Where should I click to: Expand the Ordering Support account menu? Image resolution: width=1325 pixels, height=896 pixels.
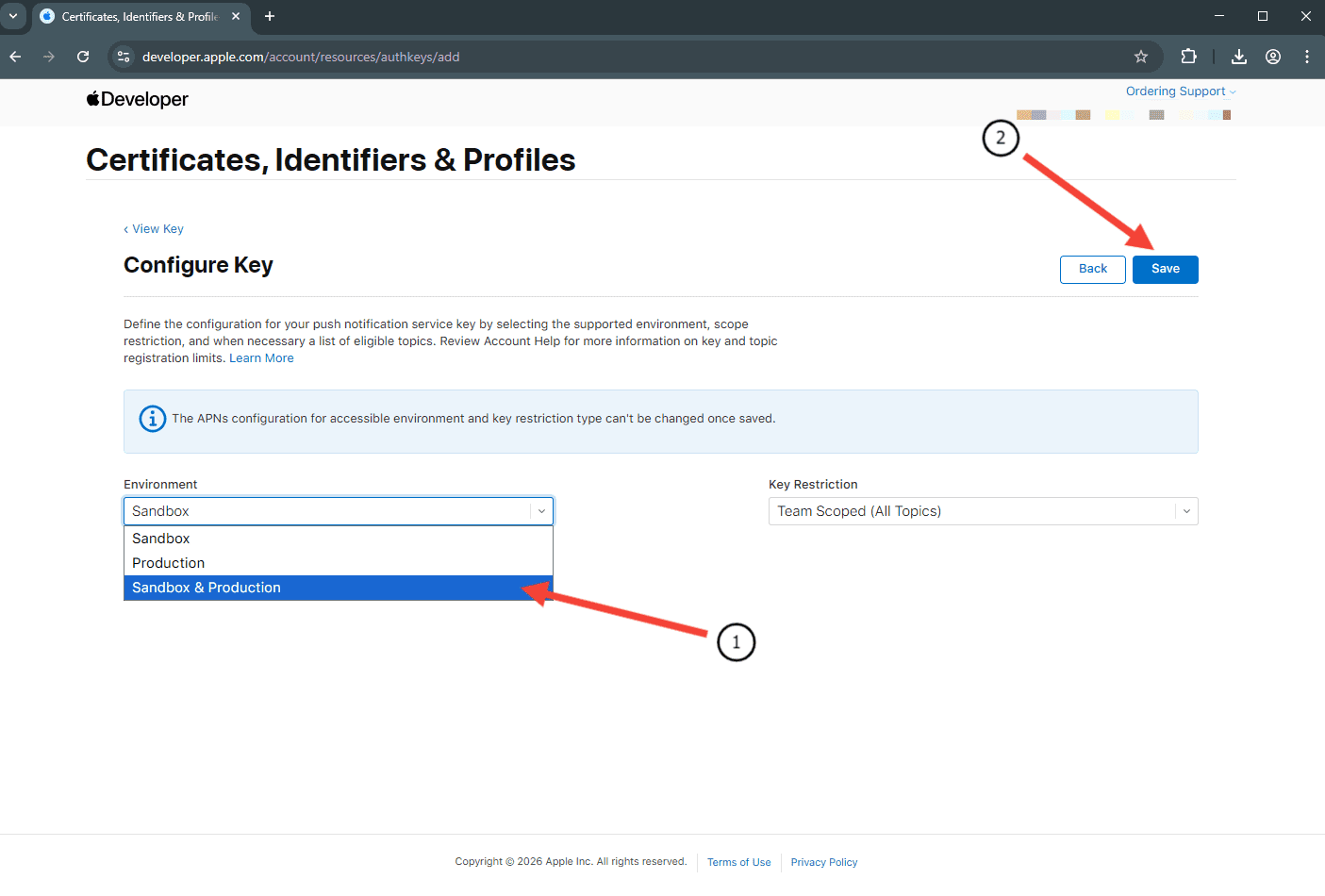pyautogui.click(x=1181, y=91)
